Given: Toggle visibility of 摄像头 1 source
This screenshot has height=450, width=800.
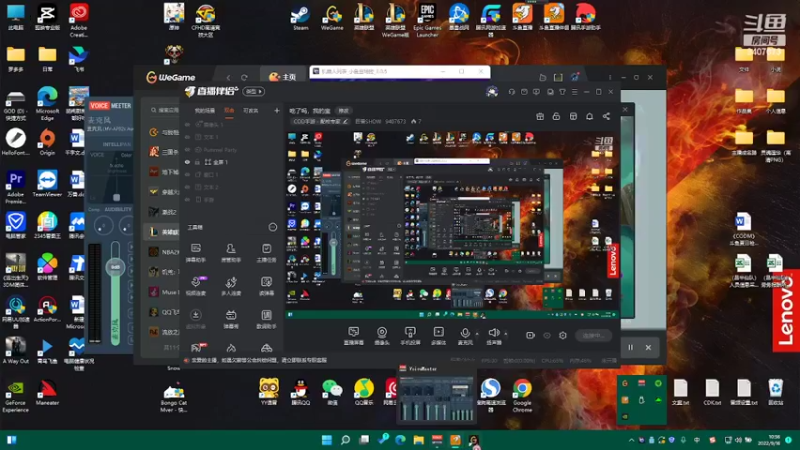Looking at the screenshot, I should pyautogui.click(x=187, y=124).
